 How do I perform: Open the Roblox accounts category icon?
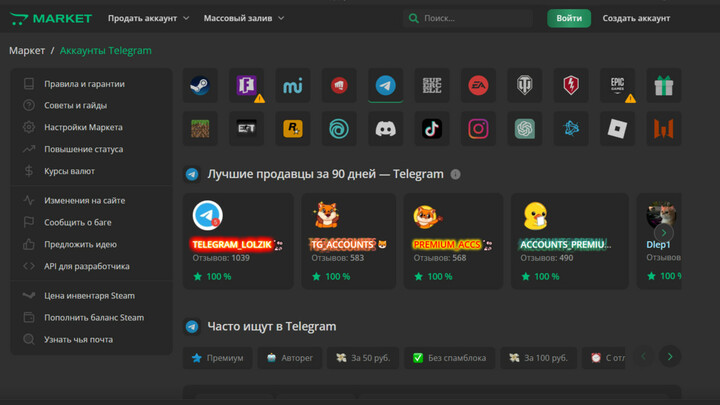pyautogui.click(x=618, y=129)
